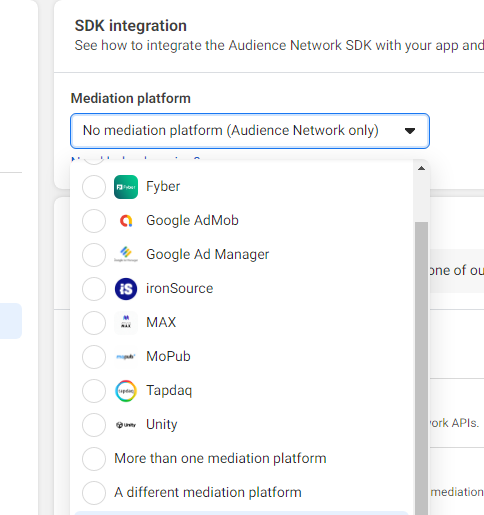This screenshot has width=484, height=515.
Task: Click the Unity logo icon
Action: pos(126,425)
